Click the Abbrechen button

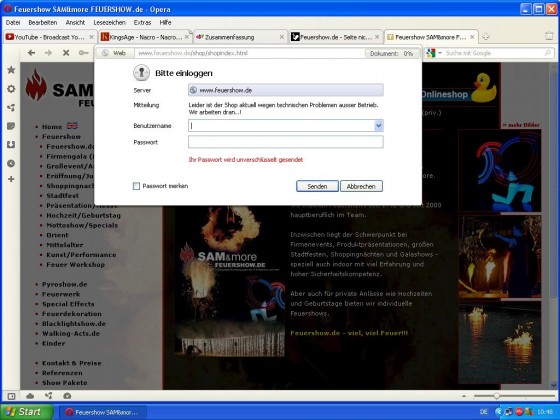click(x=361, y=186)
